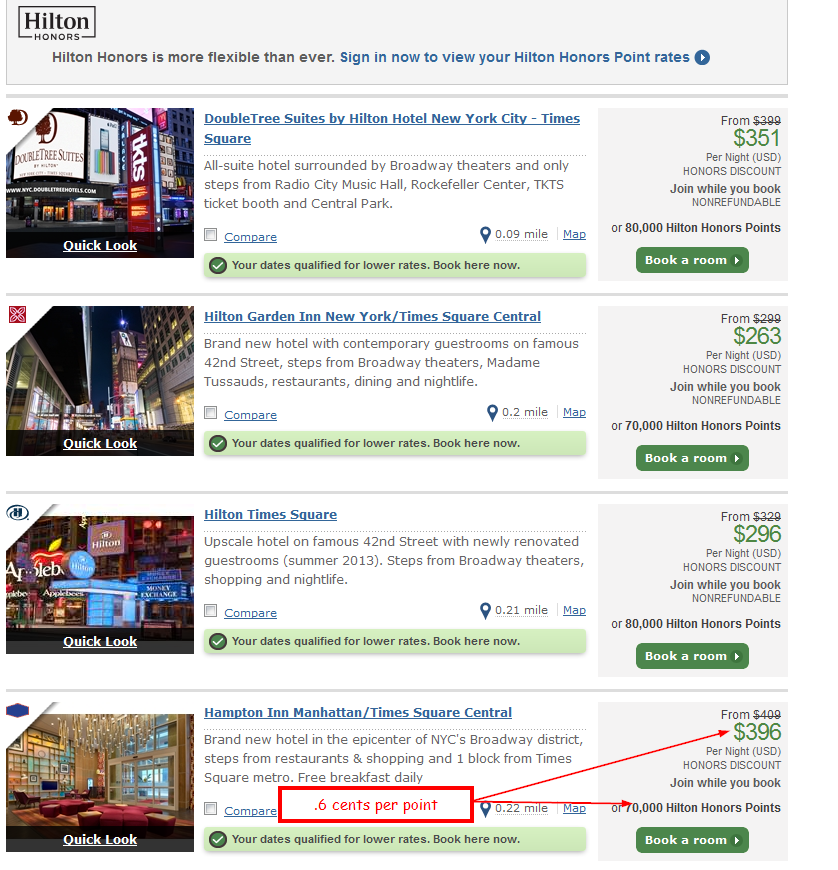Click the 0.09 mile distance text
Screen dimensions: 838x870
(521, 234)
